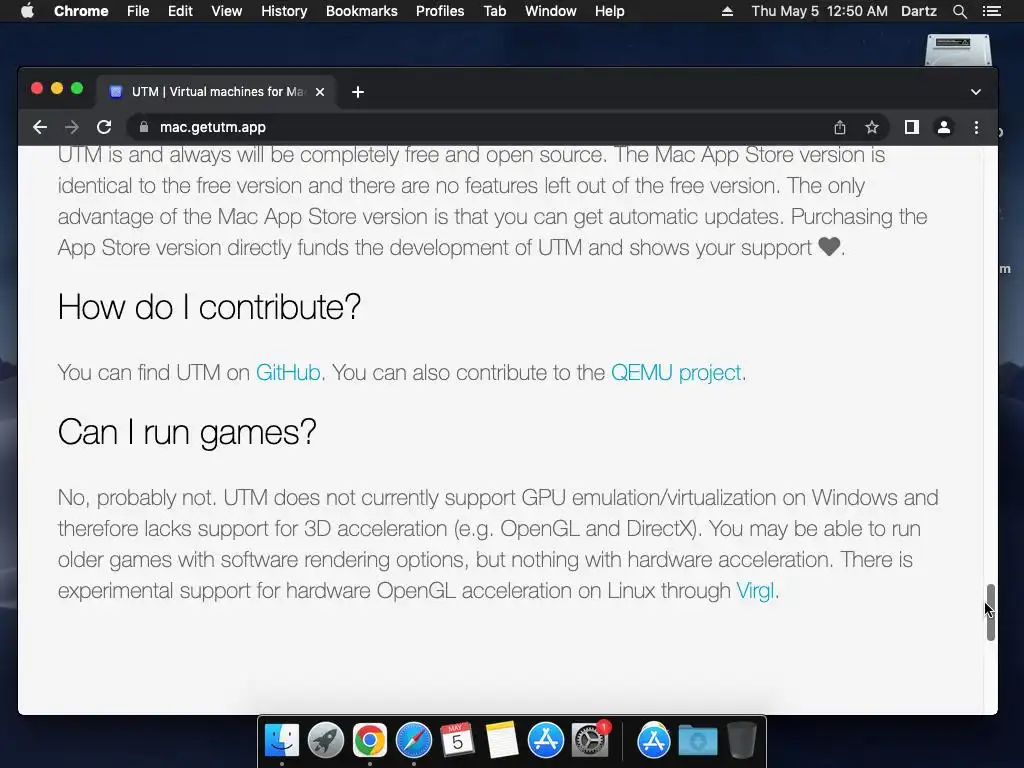Open Spotlight search magnifier
Image resolution: width=1024 pixels, height=768 pixels.
(x=960, y=11)
